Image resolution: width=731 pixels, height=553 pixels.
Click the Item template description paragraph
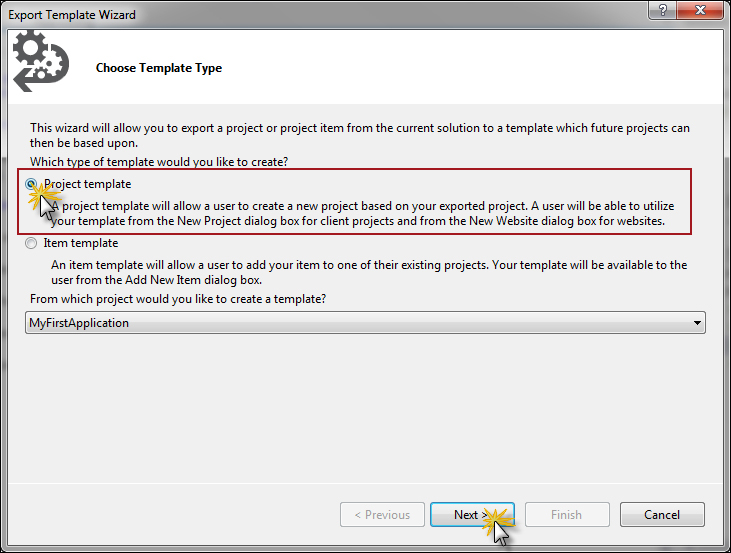point(370,271)
